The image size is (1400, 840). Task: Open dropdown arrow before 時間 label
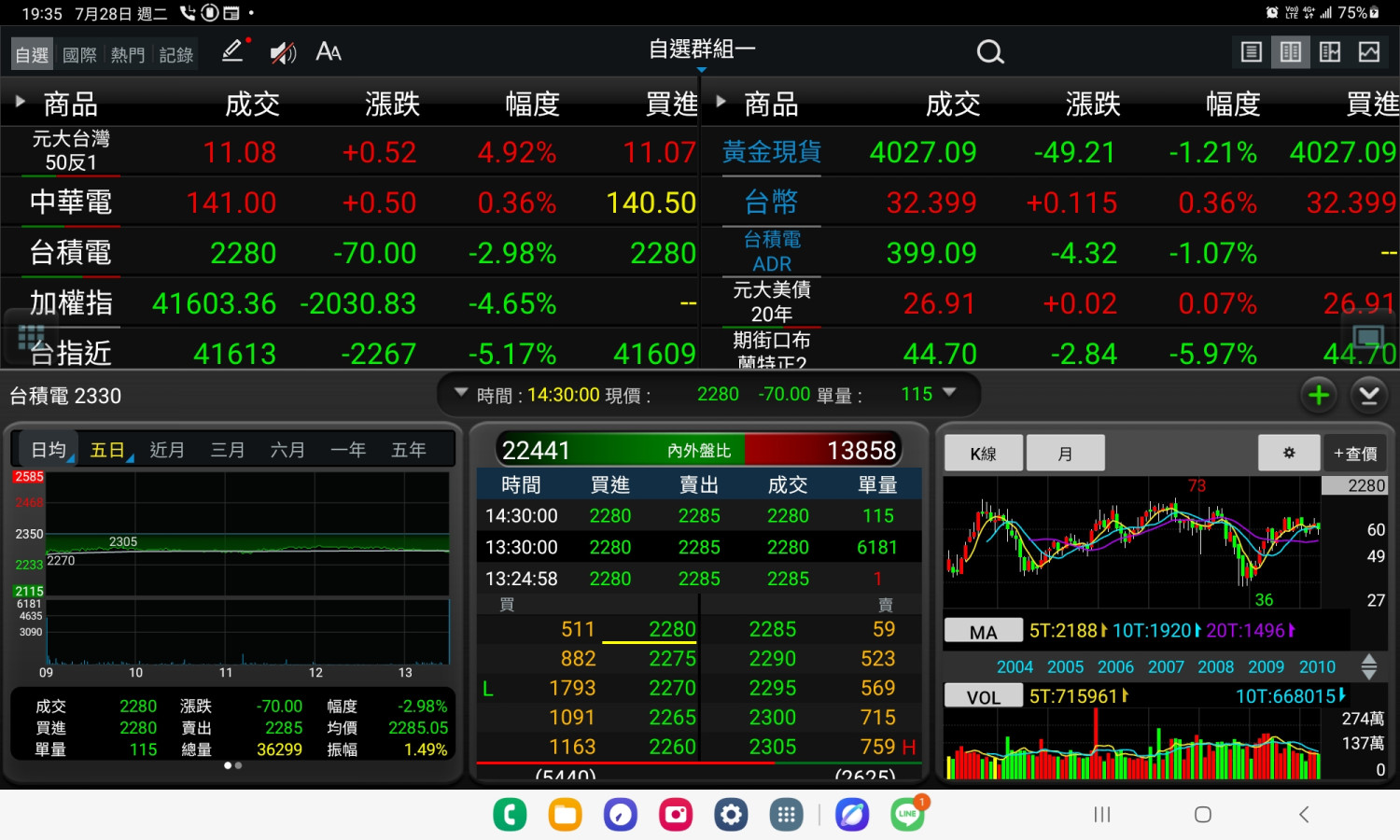(x=460, y=393)
